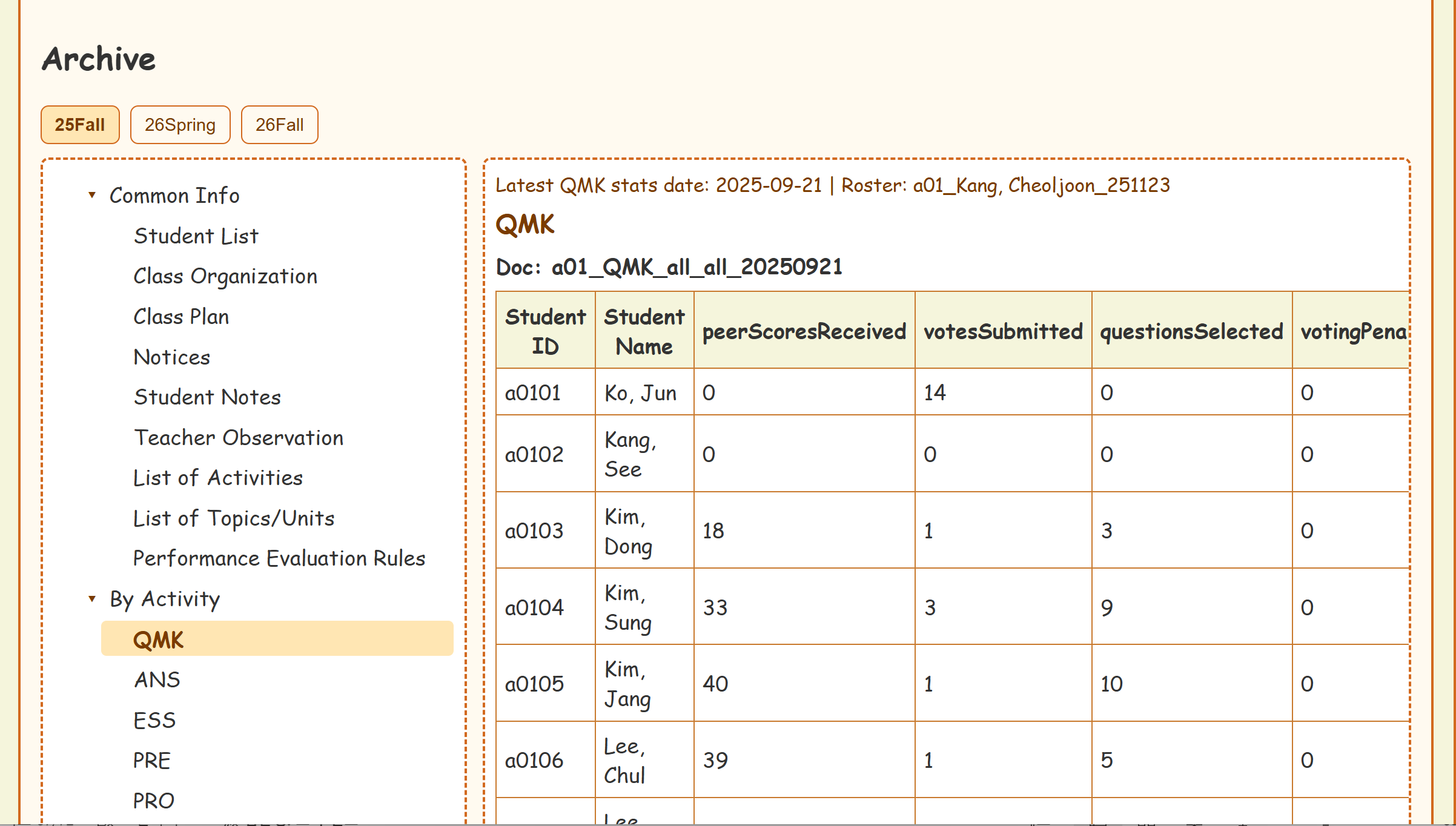Select the 25Fall semester tab
Screen dimensions: 1456x826
point(80,125)
